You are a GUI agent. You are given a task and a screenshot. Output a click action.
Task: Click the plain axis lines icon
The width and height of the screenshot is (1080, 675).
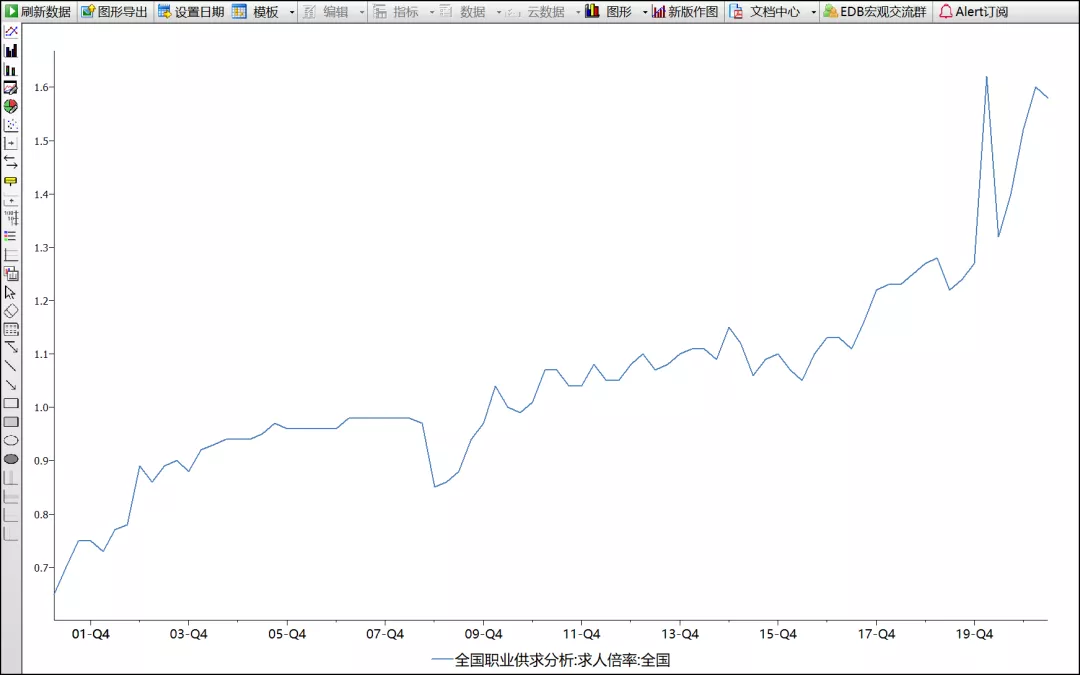click(x=11, y=255)
